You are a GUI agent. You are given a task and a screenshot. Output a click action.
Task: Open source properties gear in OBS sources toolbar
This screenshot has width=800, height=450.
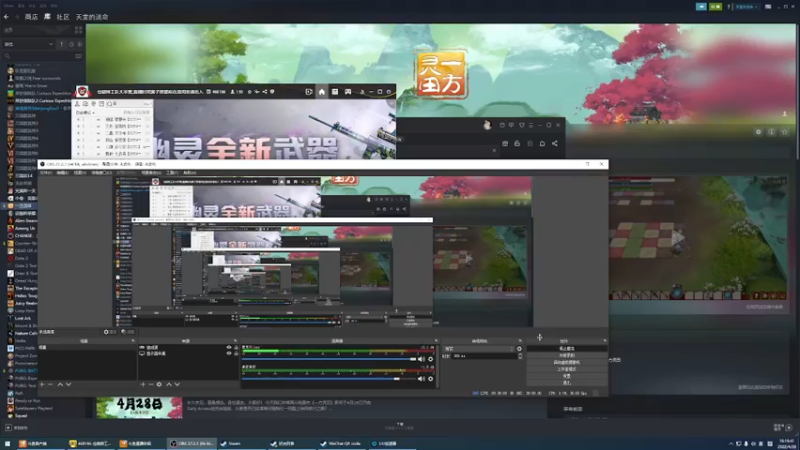159,384
